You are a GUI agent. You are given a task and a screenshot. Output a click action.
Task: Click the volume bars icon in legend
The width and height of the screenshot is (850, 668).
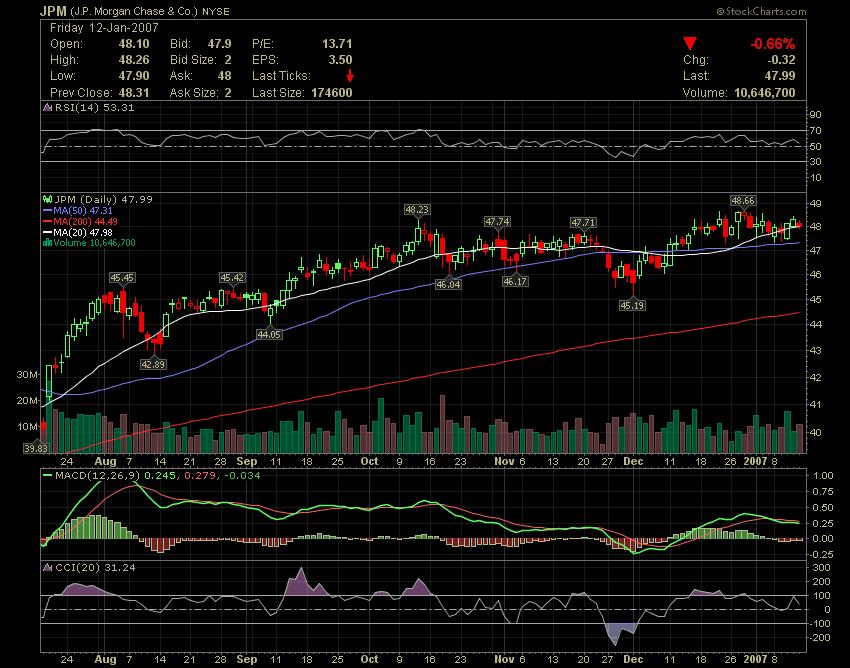click(48, 242)
